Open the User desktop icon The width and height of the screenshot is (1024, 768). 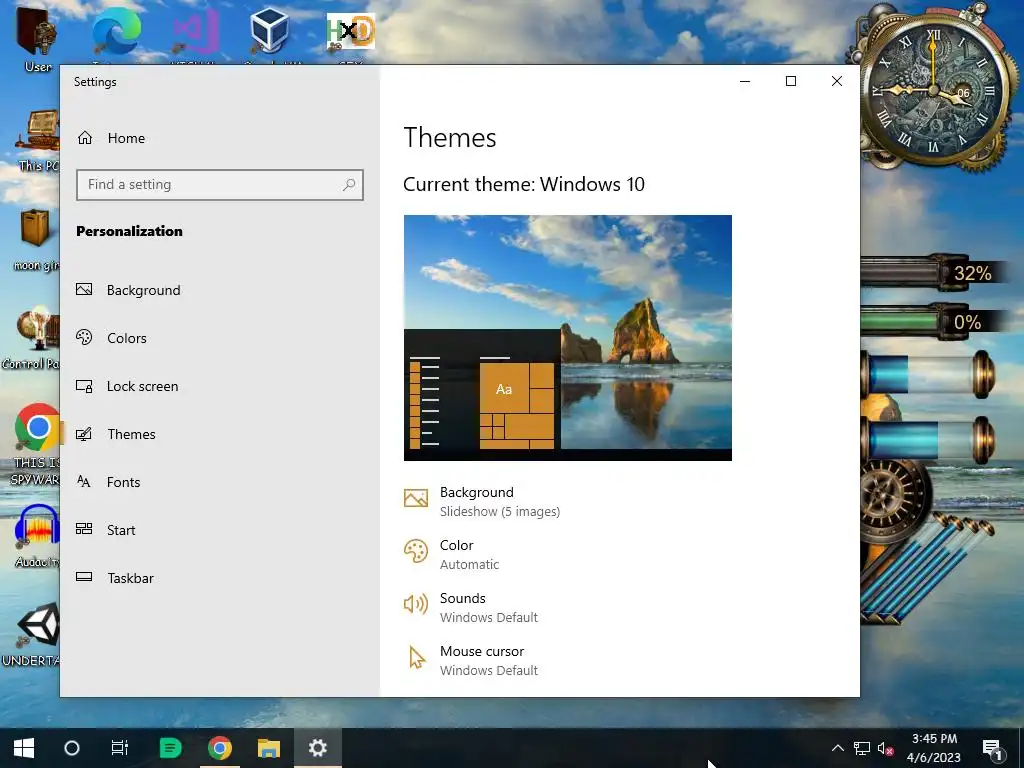coord(37,39)
